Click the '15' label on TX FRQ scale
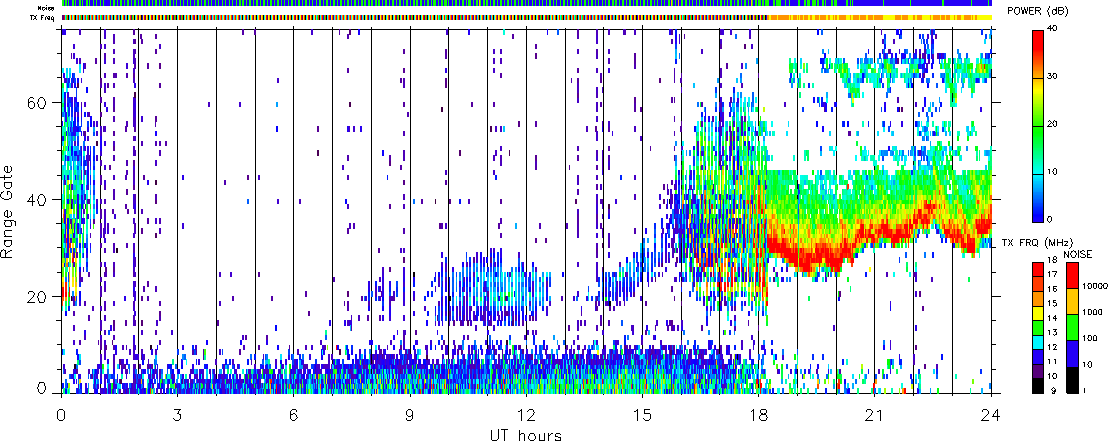 point(1054,303)
